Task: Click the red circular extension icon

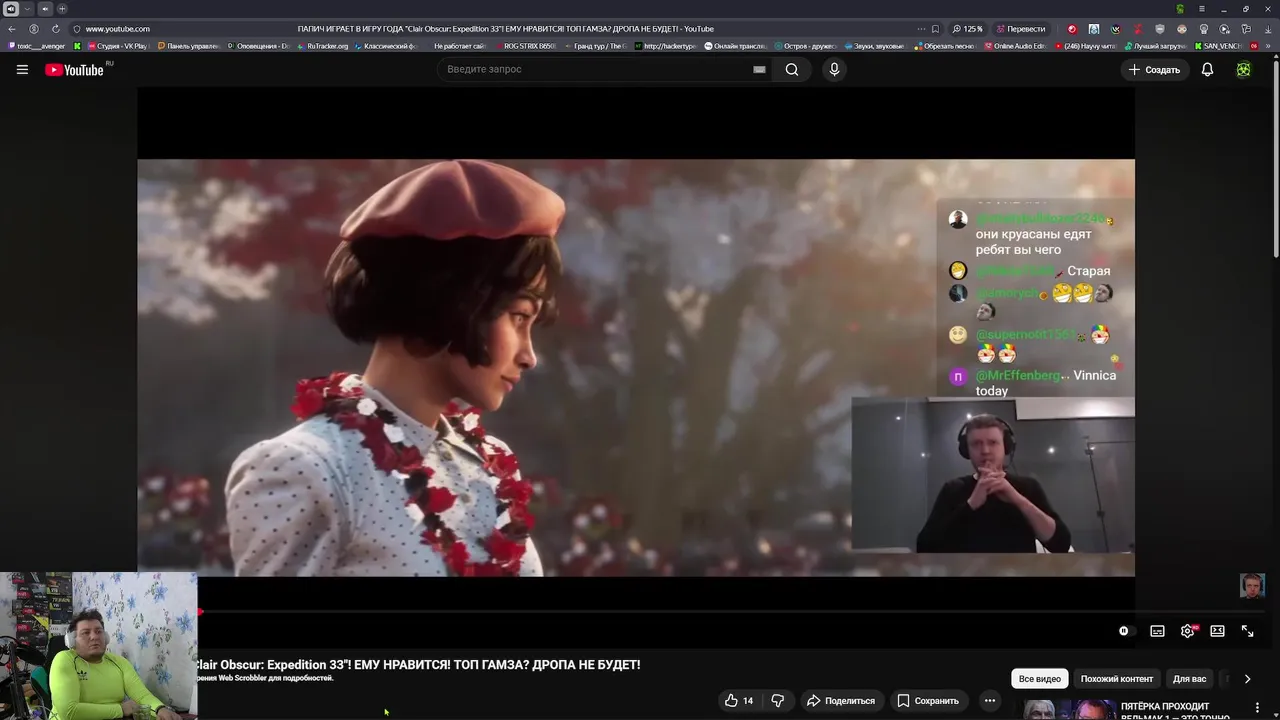Action: coord(1072,29)
